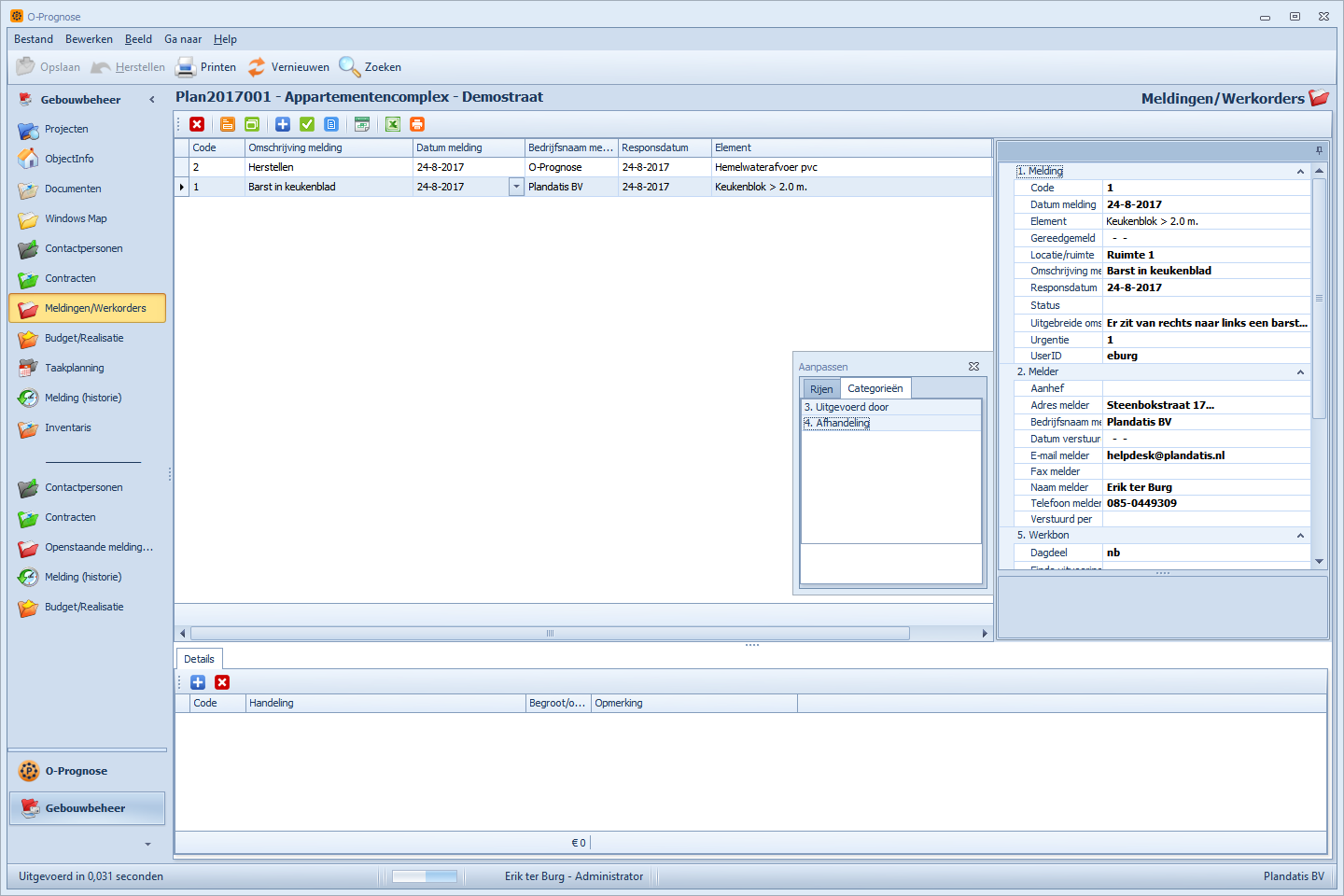Image resolution: width=1344 pixels, height=896 pixels.
Task: Export the grid using the Excel icon
Action: [393, 124]
